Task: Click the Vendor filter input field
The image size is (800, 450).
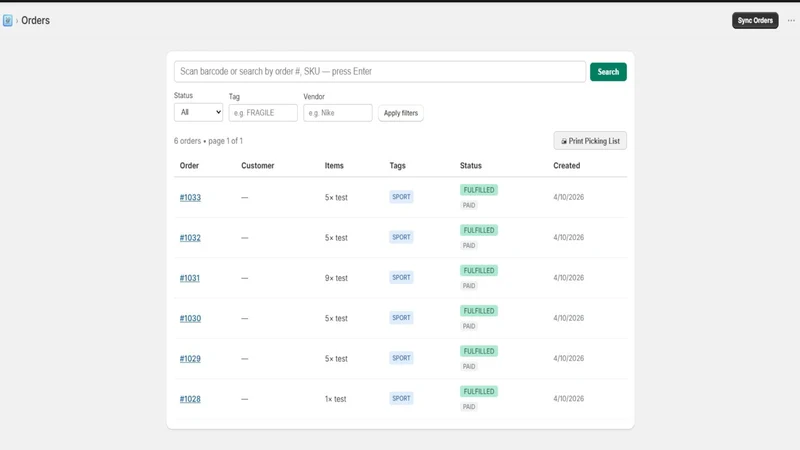Action: coord(338,113)
